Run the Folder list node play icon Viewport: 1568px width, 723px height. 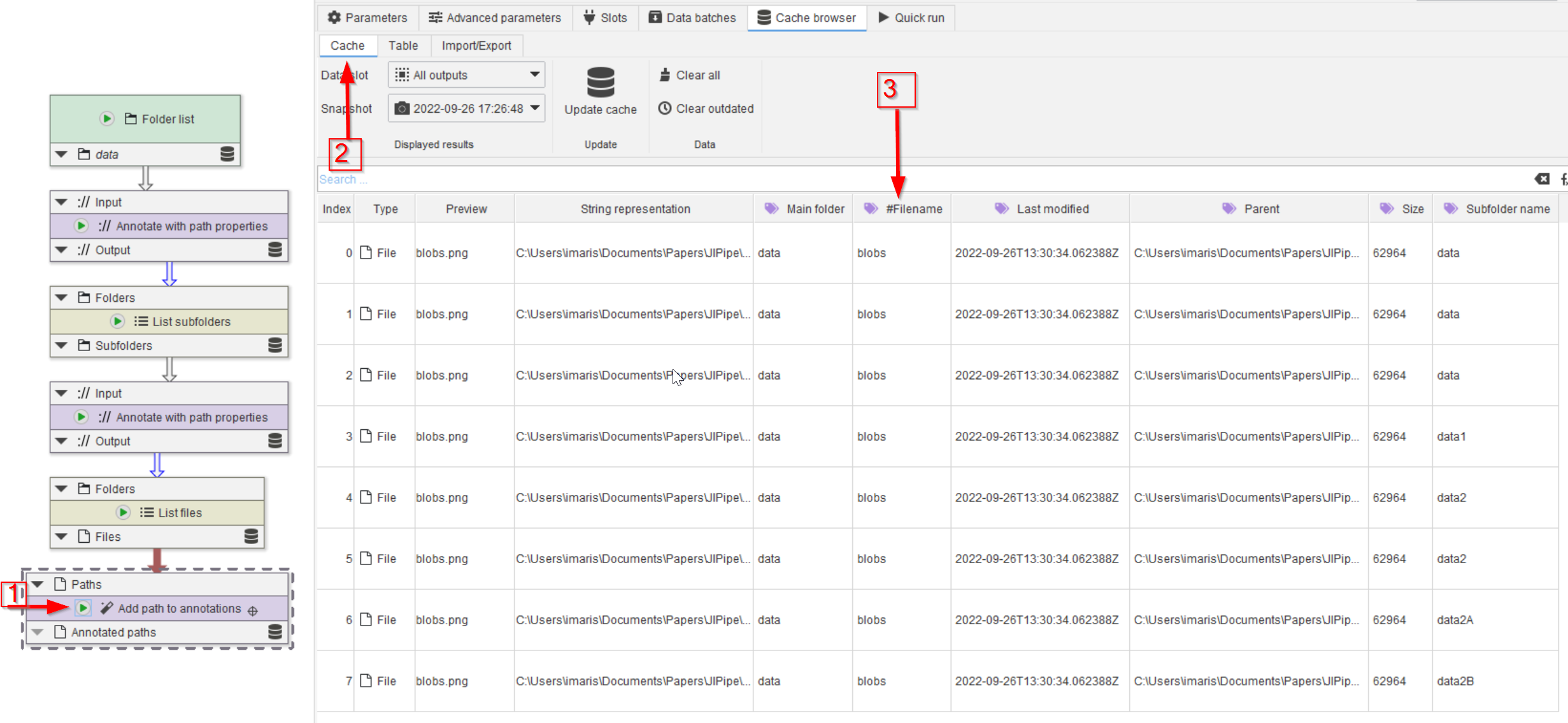107,118
